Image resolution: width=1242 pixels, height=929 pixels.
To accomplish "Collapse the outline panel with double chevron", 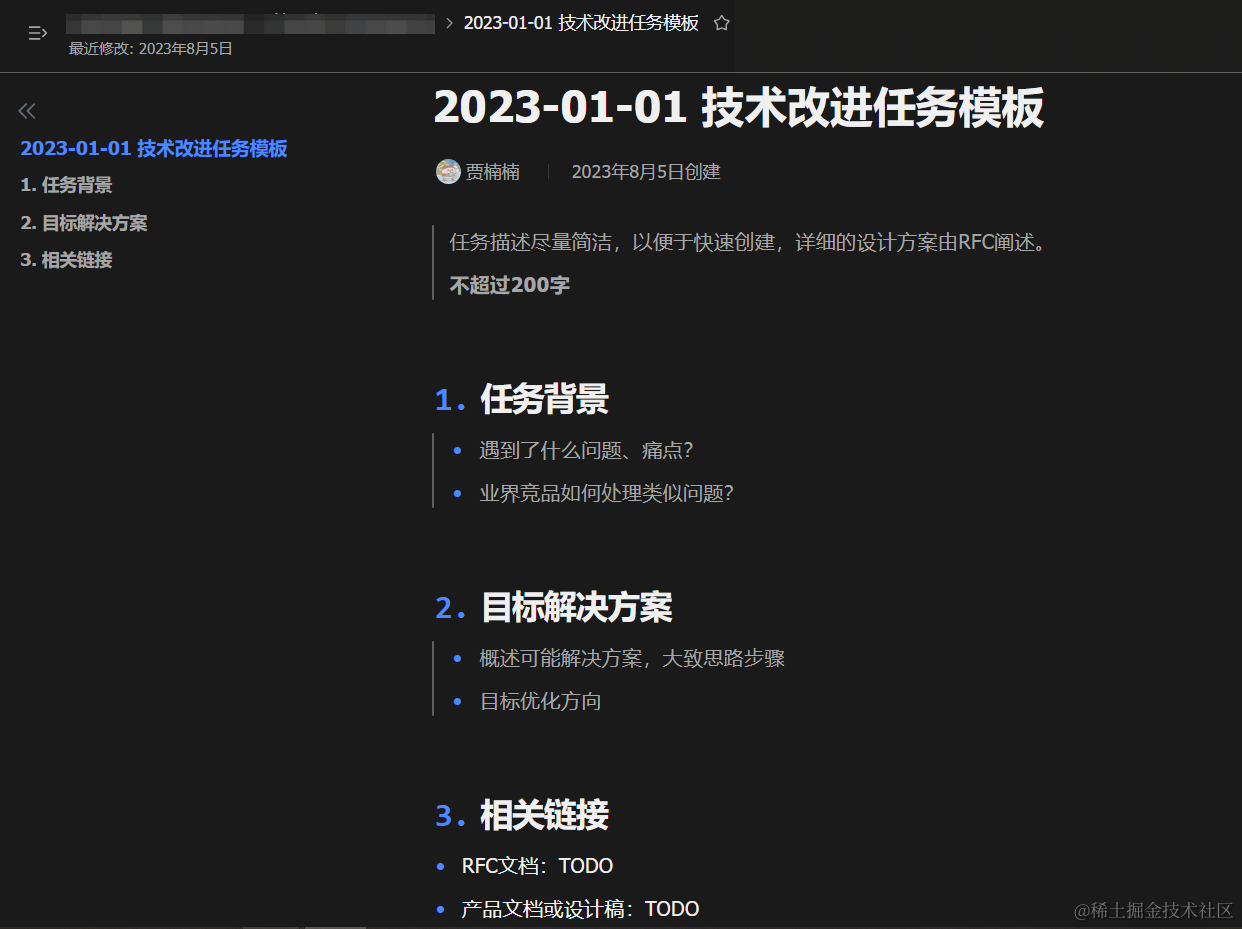I will [x=27, y=111].
